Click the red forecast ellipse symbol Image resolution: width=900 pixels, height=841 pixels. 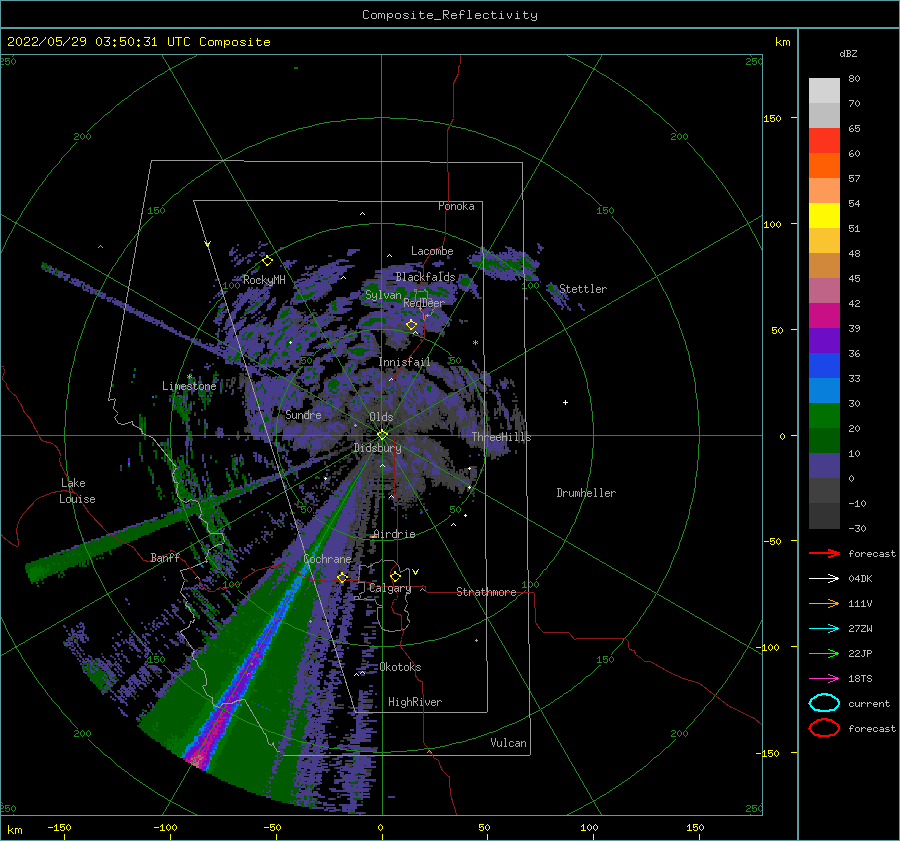[x=824, y=728]
